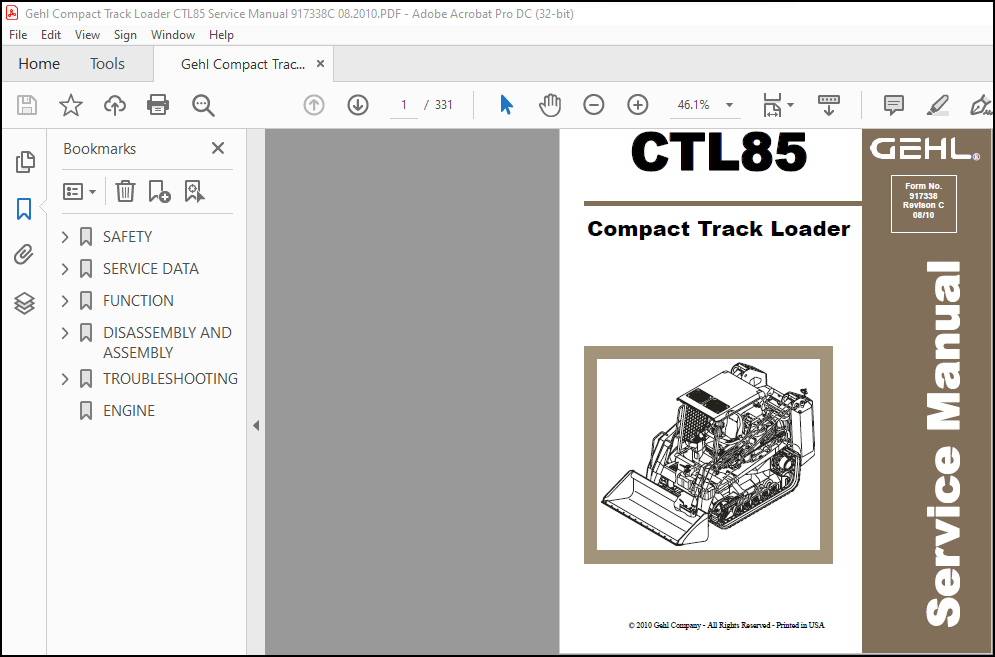Click the 2010 Gehl Company copyright line
This screenshot has width=995, height=657.
(x=726, y=625)
